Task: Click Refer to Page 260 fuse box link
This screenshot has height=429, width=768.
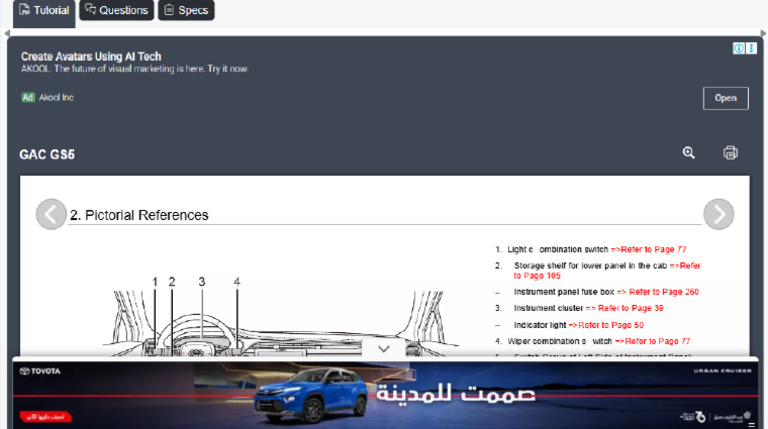Action: 658,292
